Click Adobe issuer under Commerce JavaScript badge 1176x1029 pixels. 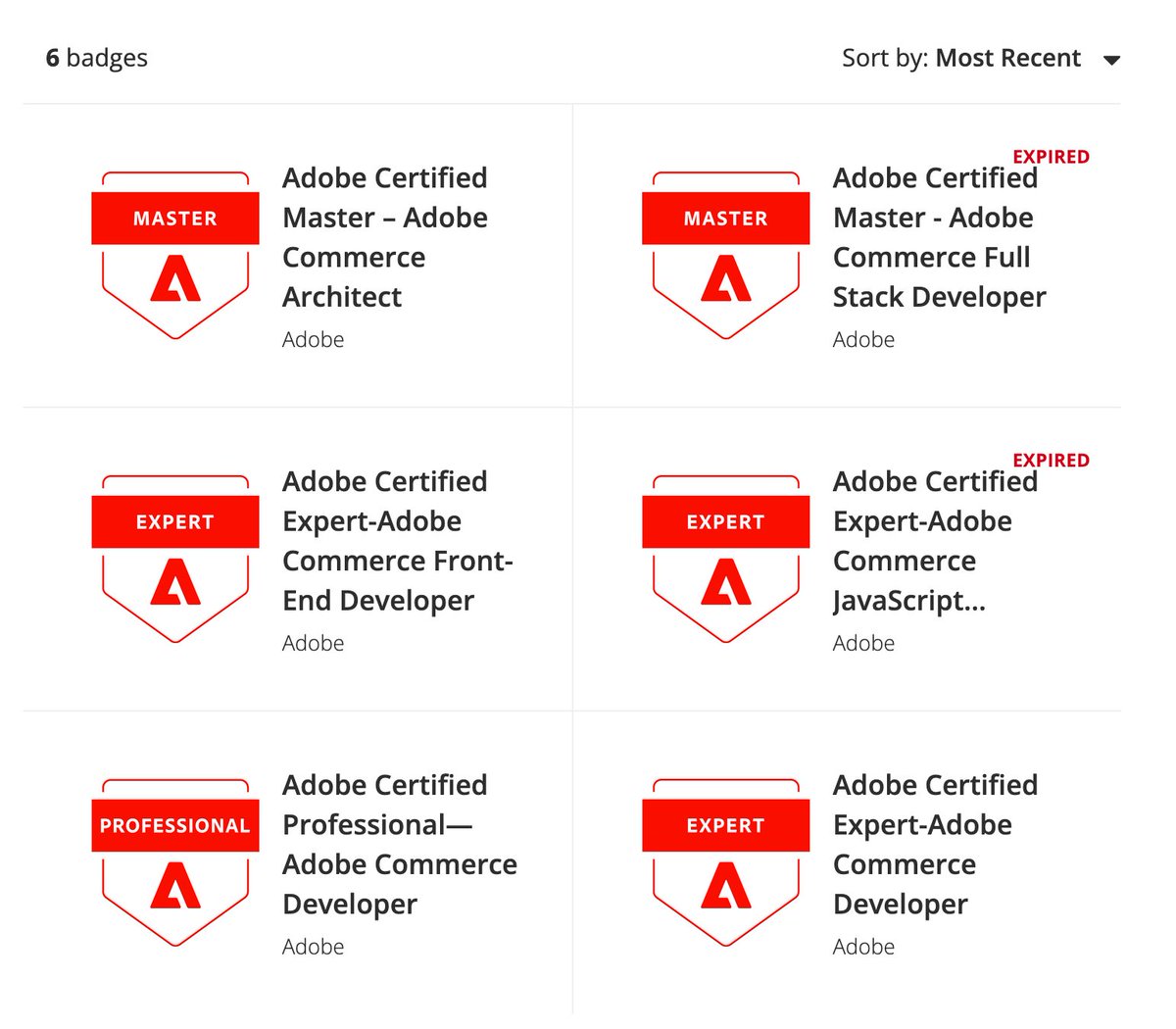pos(864,643)
